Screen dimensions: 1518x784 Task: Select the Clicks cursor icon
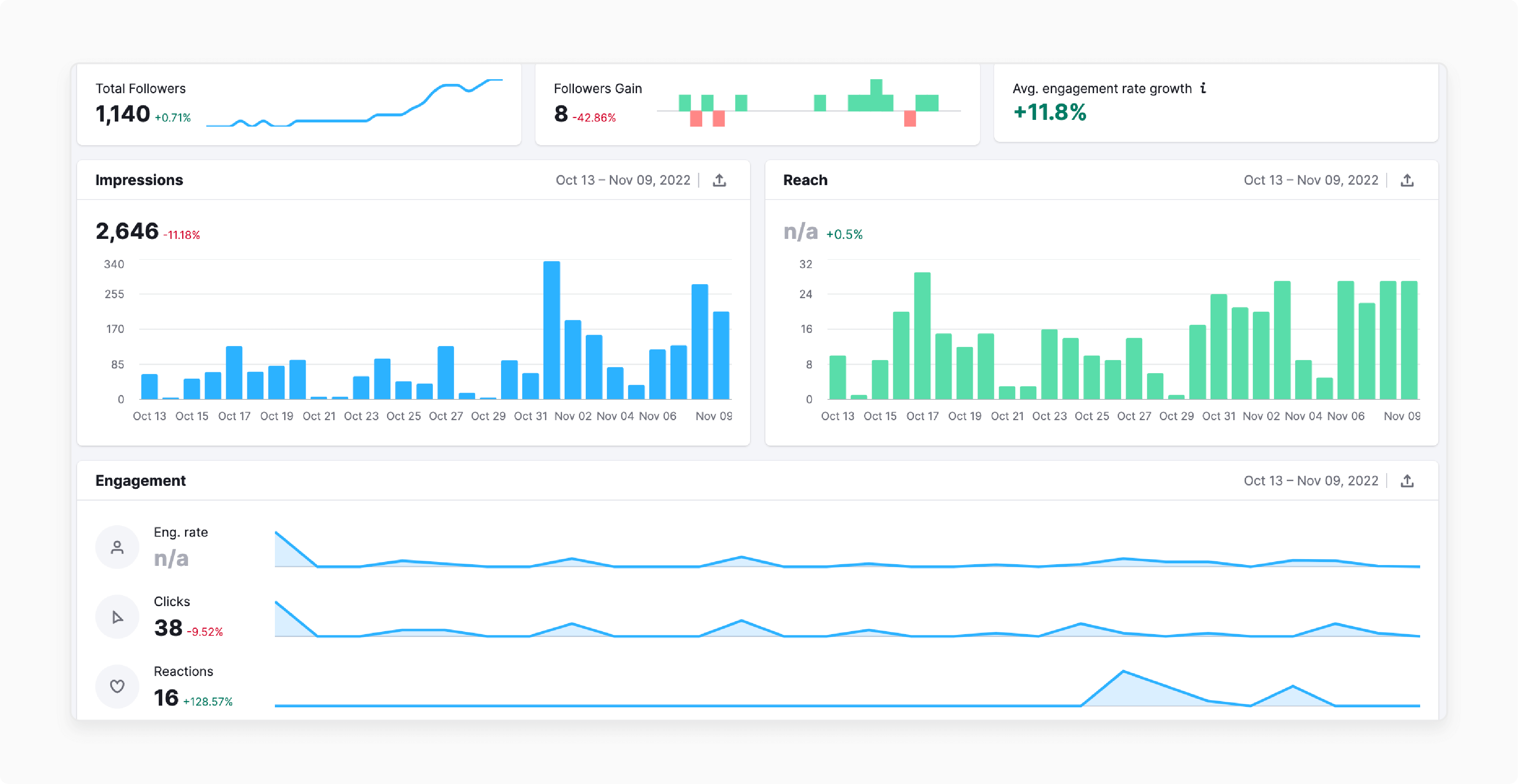[x=117, y=617]
